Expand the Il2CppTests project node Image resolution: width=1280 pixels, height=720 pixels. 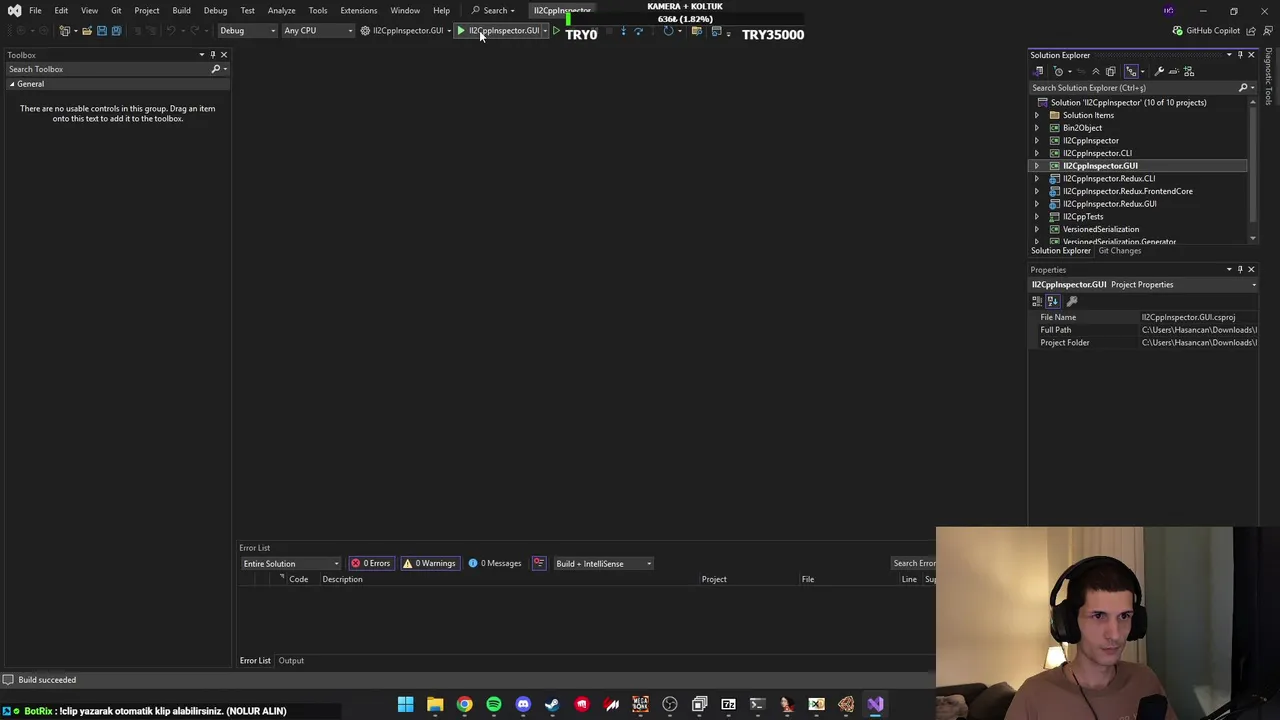1037,217
